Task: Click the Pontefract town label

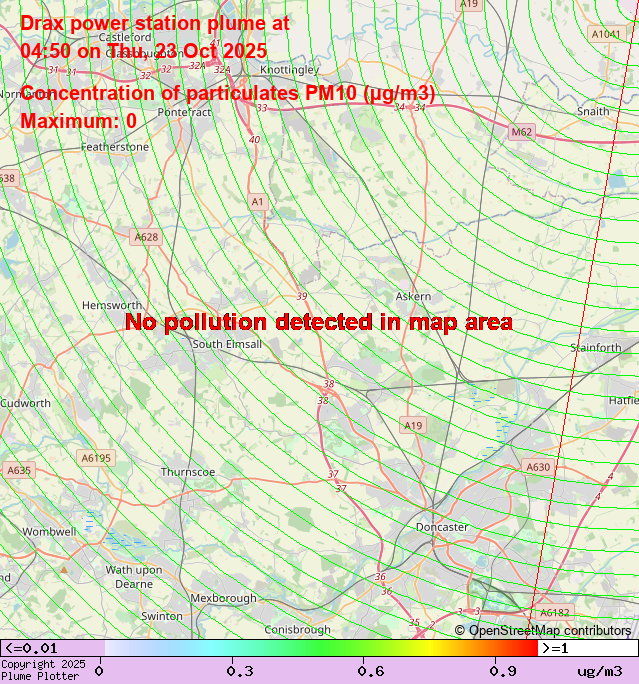Action: (x=185, y=113)
